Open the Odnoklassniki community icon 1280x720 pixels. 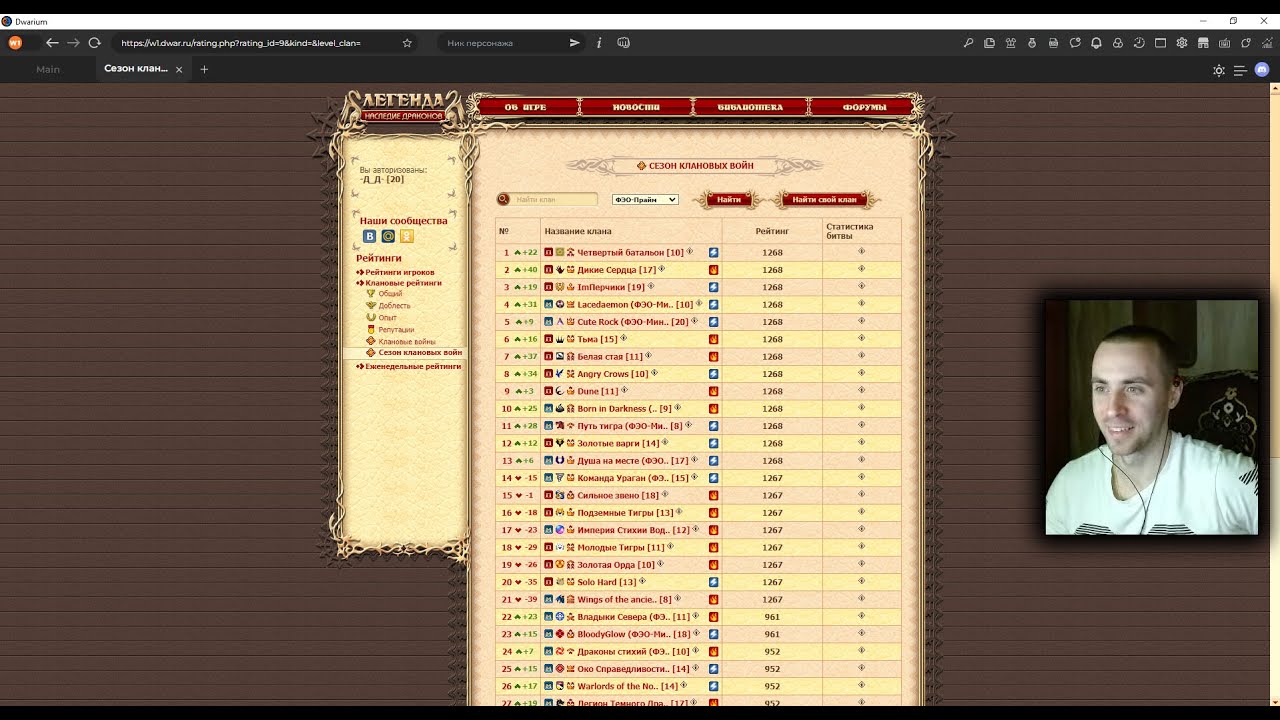pyautogui.click(x=407, y=236)
